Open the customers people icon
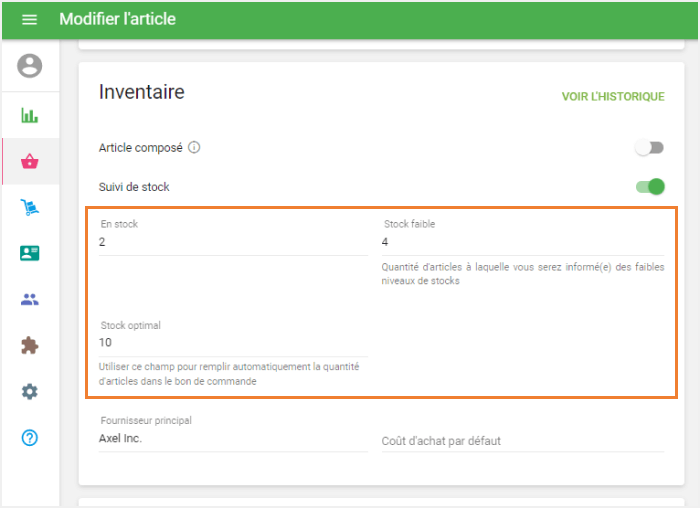 click(30, 299)
